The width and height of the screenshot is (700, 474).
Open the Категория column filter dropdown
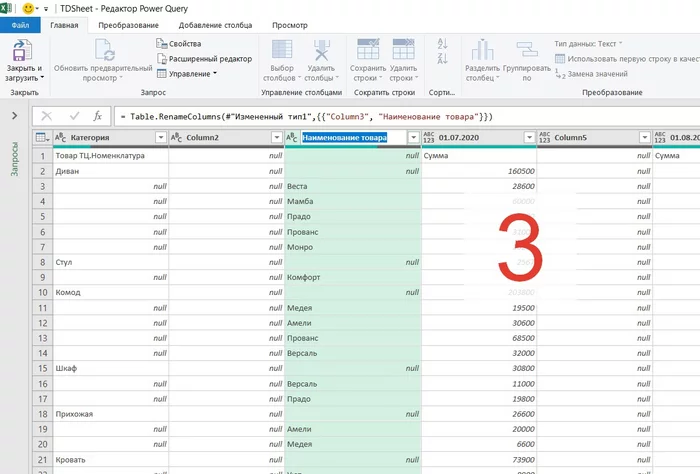161,137
